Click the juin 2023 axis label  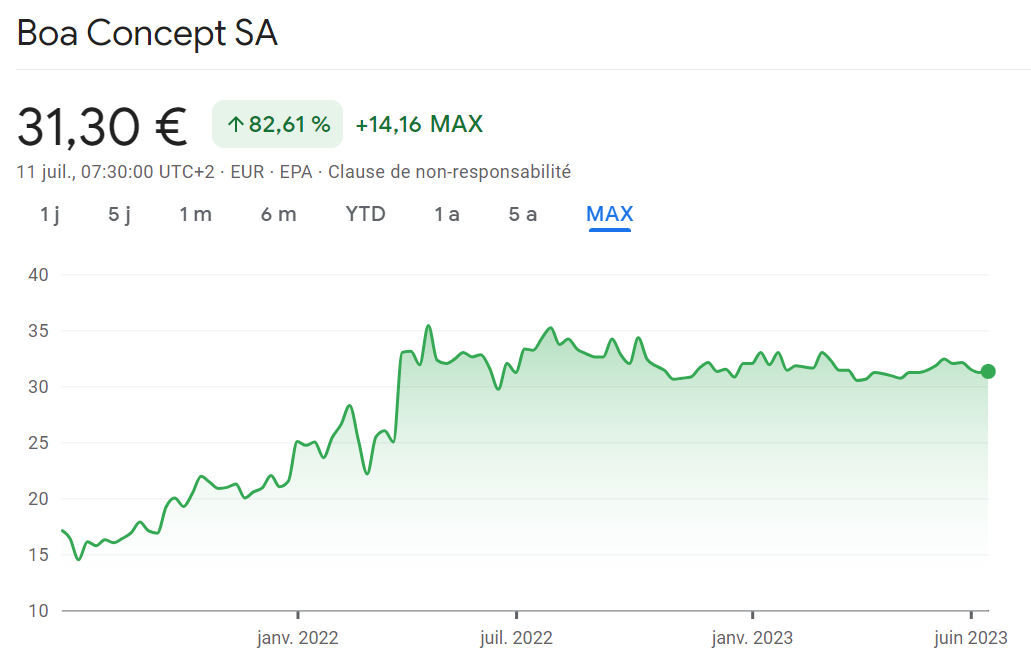(x=971, y=638)
